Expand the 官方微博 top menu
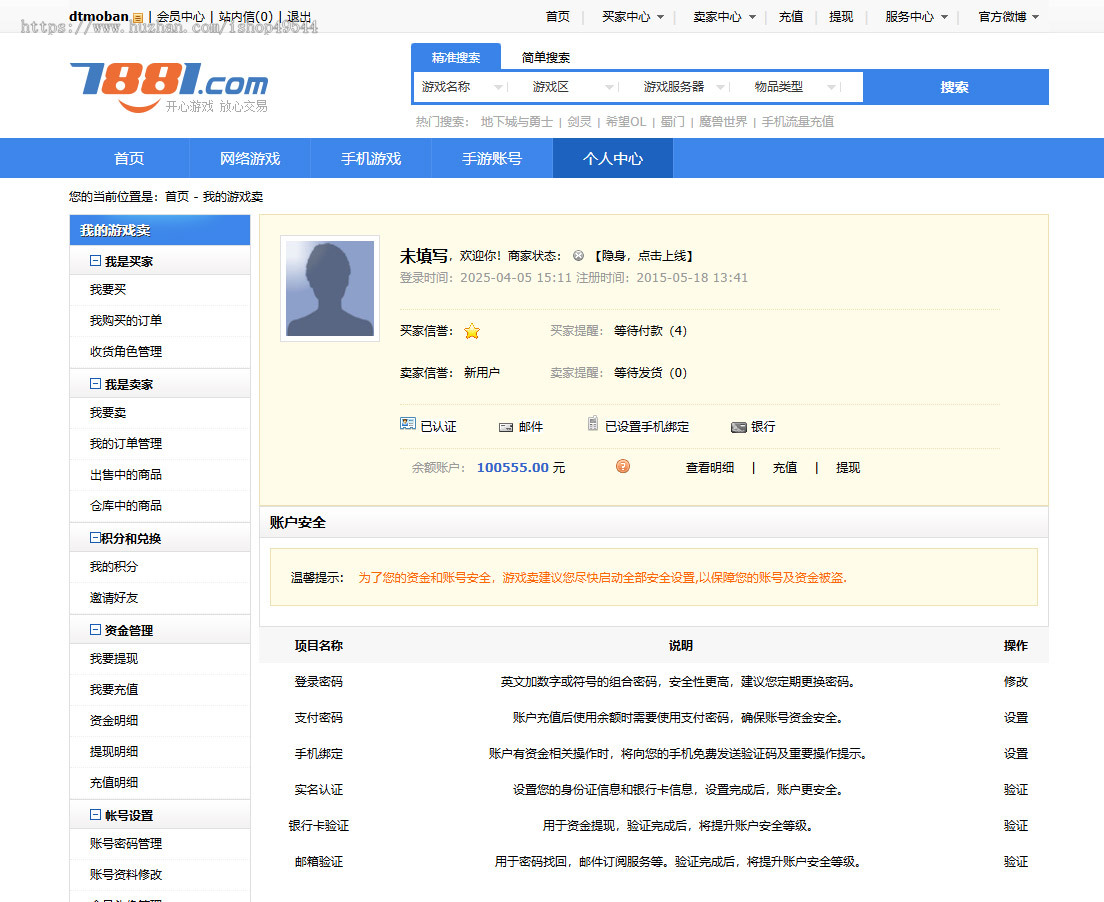The height and width of the screenshot is (902, 1104). coord(1008,16)
